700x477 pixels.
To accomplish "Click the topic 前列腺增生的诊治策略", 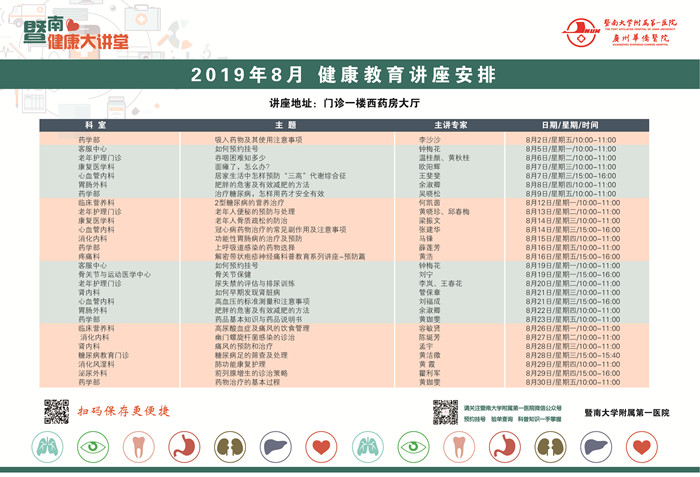I will [251, 373].
